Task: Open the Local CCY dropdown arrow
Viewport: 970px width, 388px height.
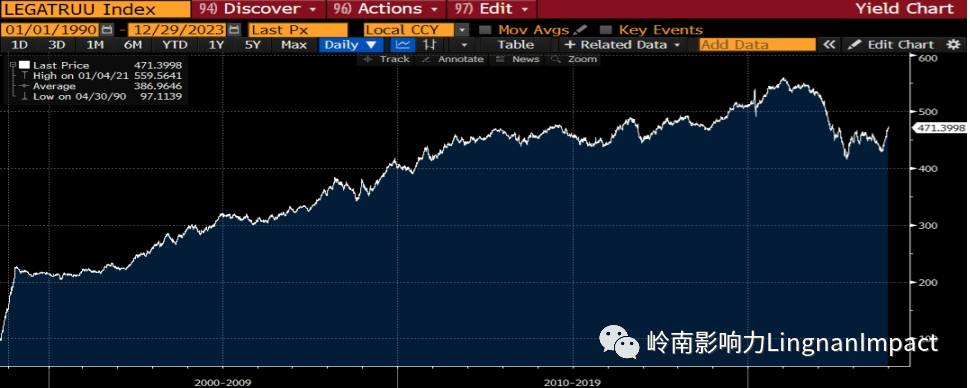Action: [463, 30]
